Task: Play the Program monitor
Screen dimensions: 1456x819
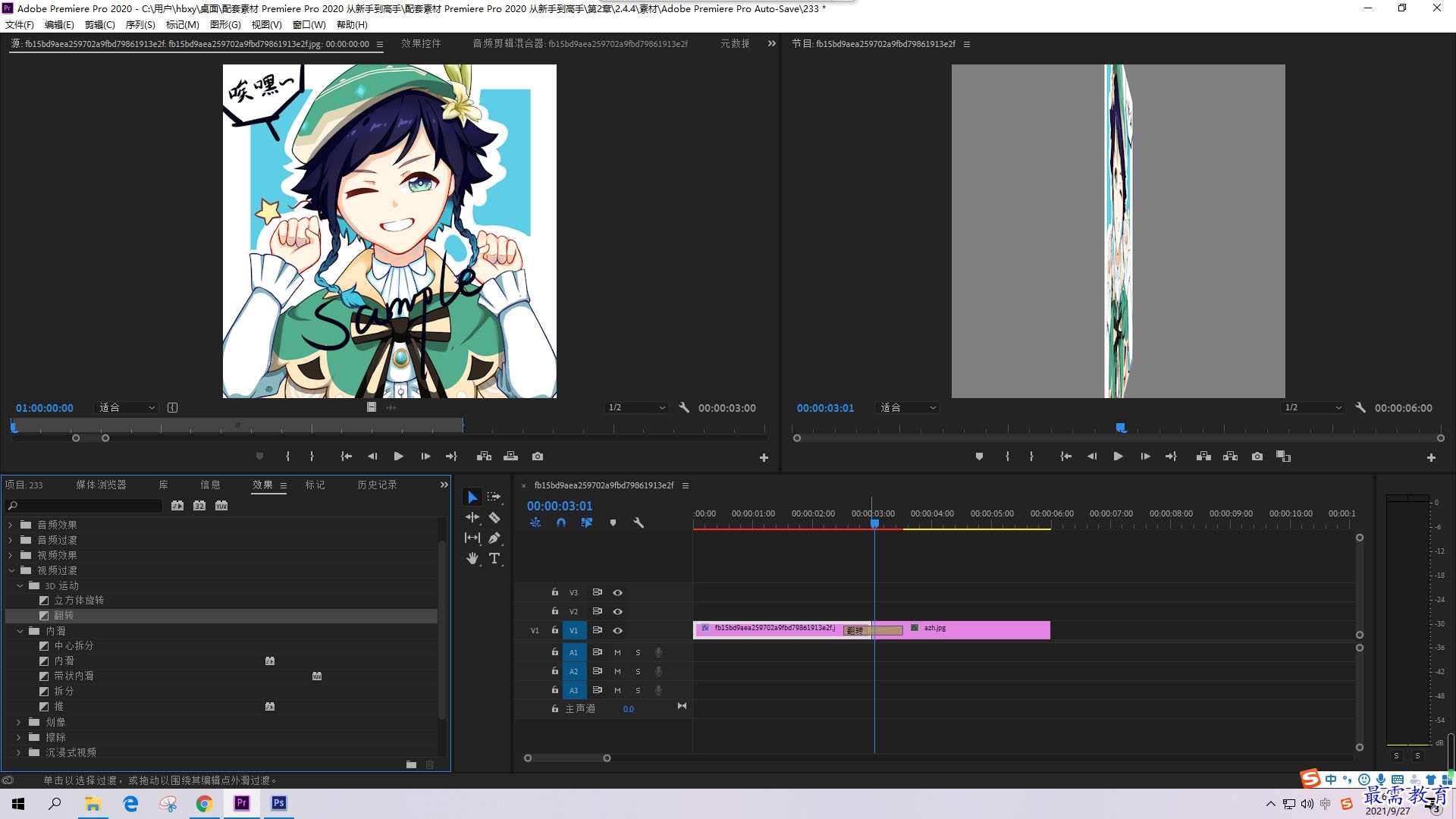Action: [x=1118, y=457]
